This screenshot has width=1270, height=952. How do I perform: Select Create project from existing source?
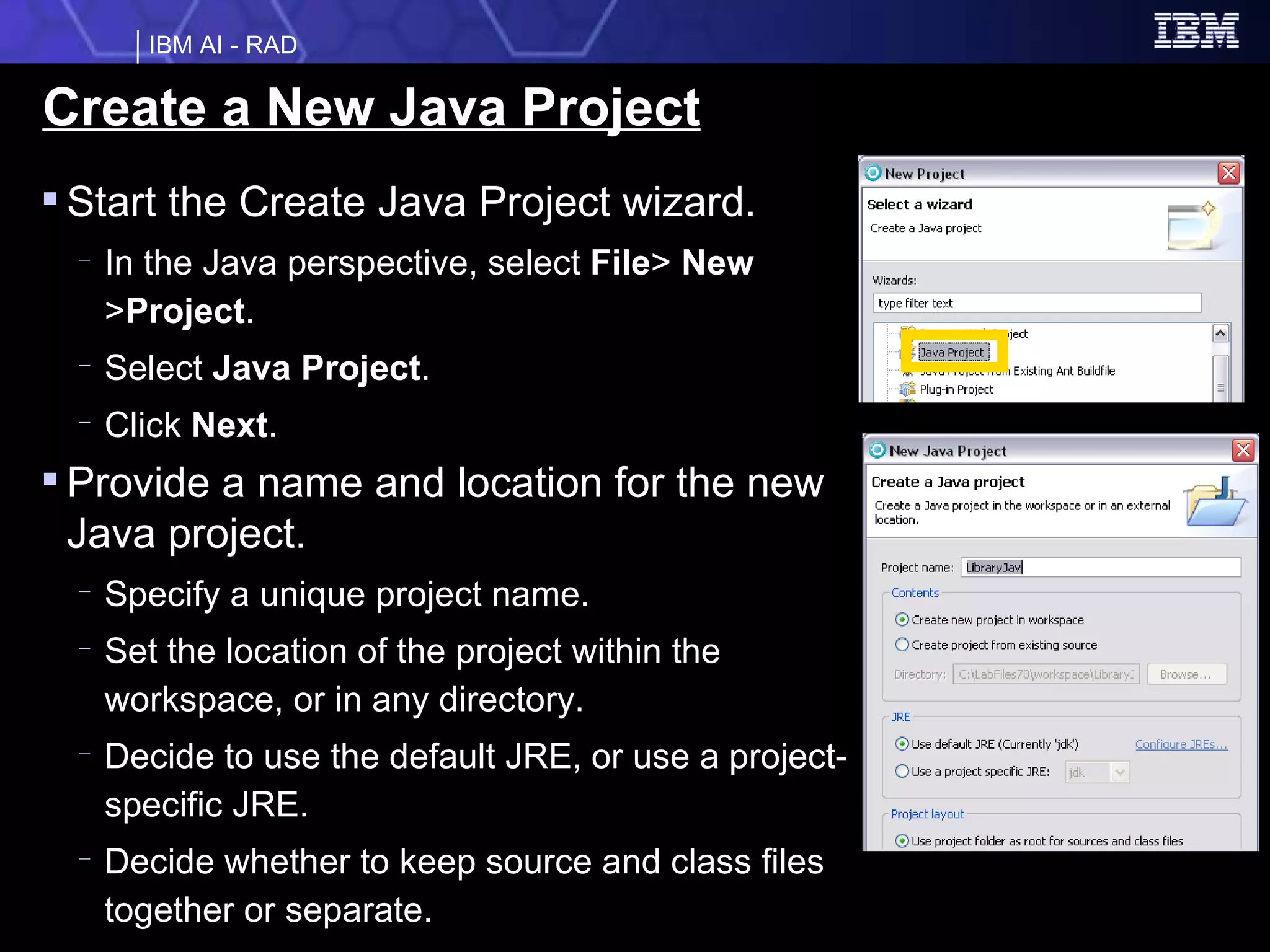[996, 645]
